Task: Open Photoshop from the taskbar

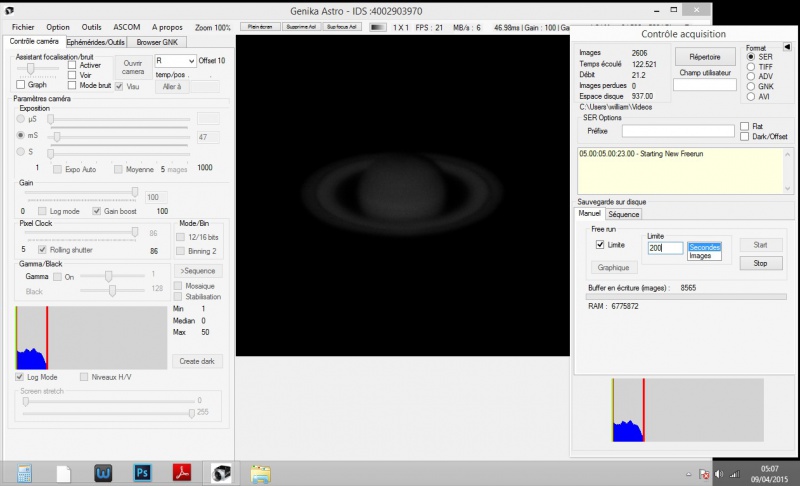Action: pyautogui.click(x=142, y=471)
